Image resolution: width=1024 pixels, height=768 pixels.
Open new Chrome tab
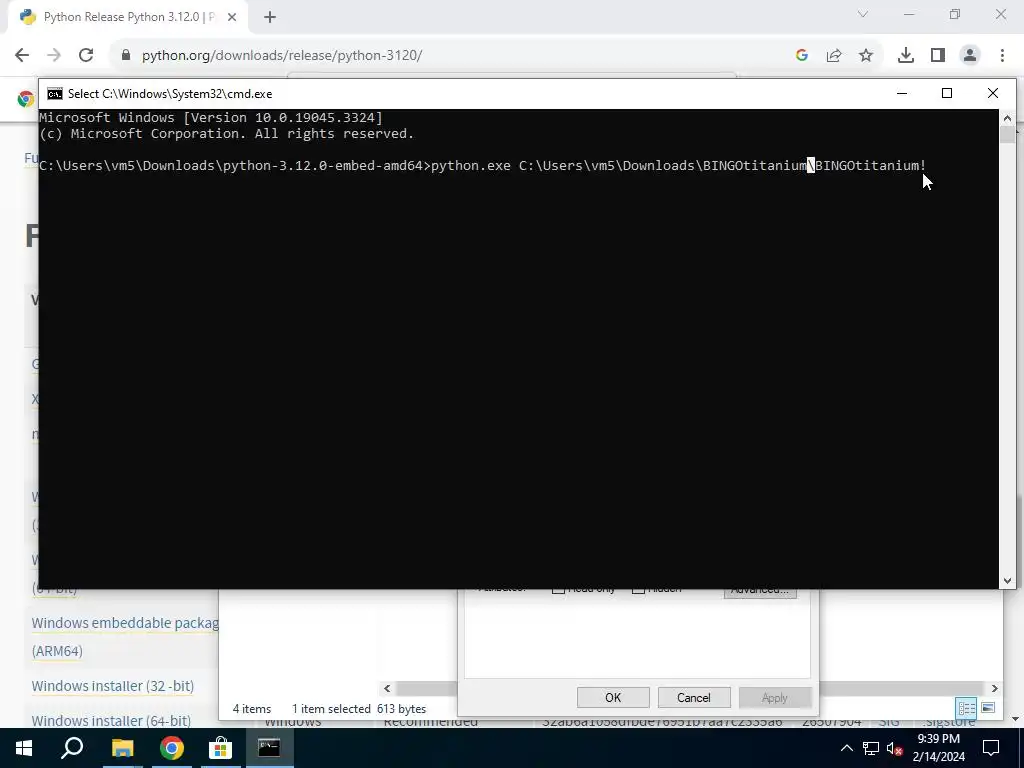(270, 17)
